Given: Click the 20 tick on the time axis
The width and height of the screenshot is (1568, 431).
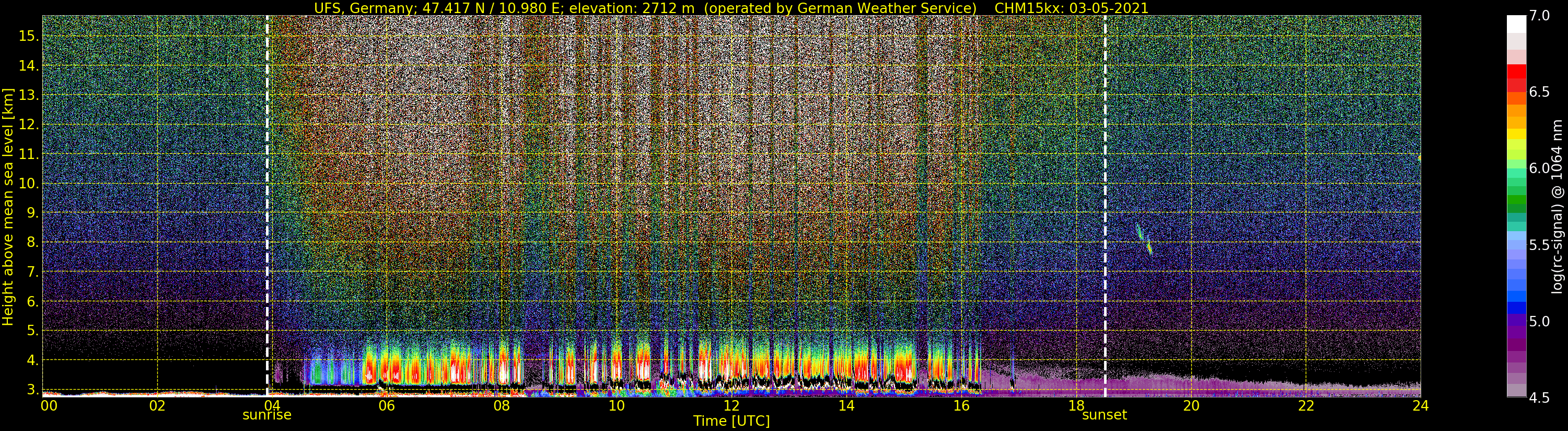Looking at the screenshot, I should click(1191, 405).
